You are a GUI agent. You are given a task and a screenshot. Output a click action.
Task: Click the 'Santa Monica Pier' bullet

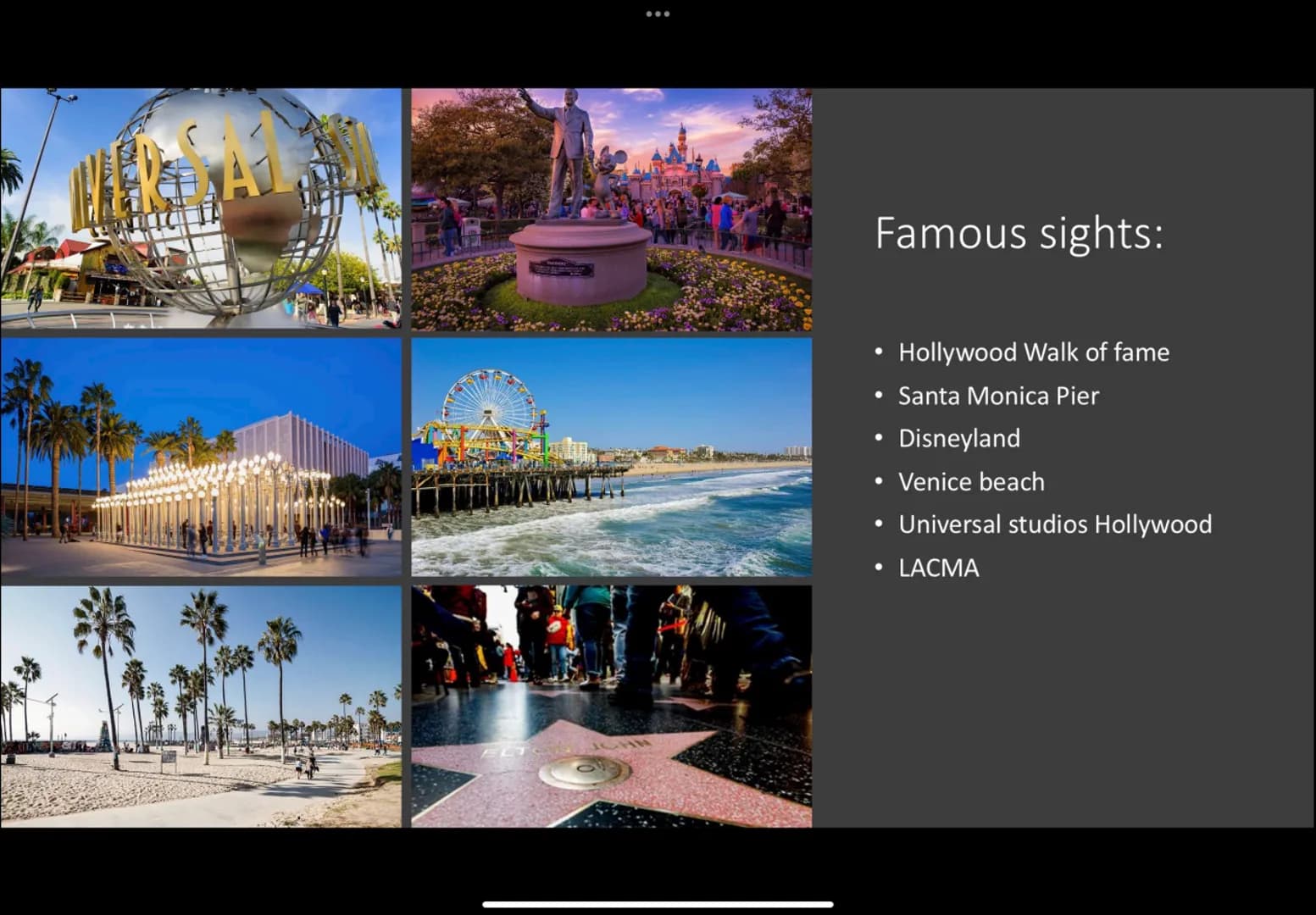click(x=998, y=396)
